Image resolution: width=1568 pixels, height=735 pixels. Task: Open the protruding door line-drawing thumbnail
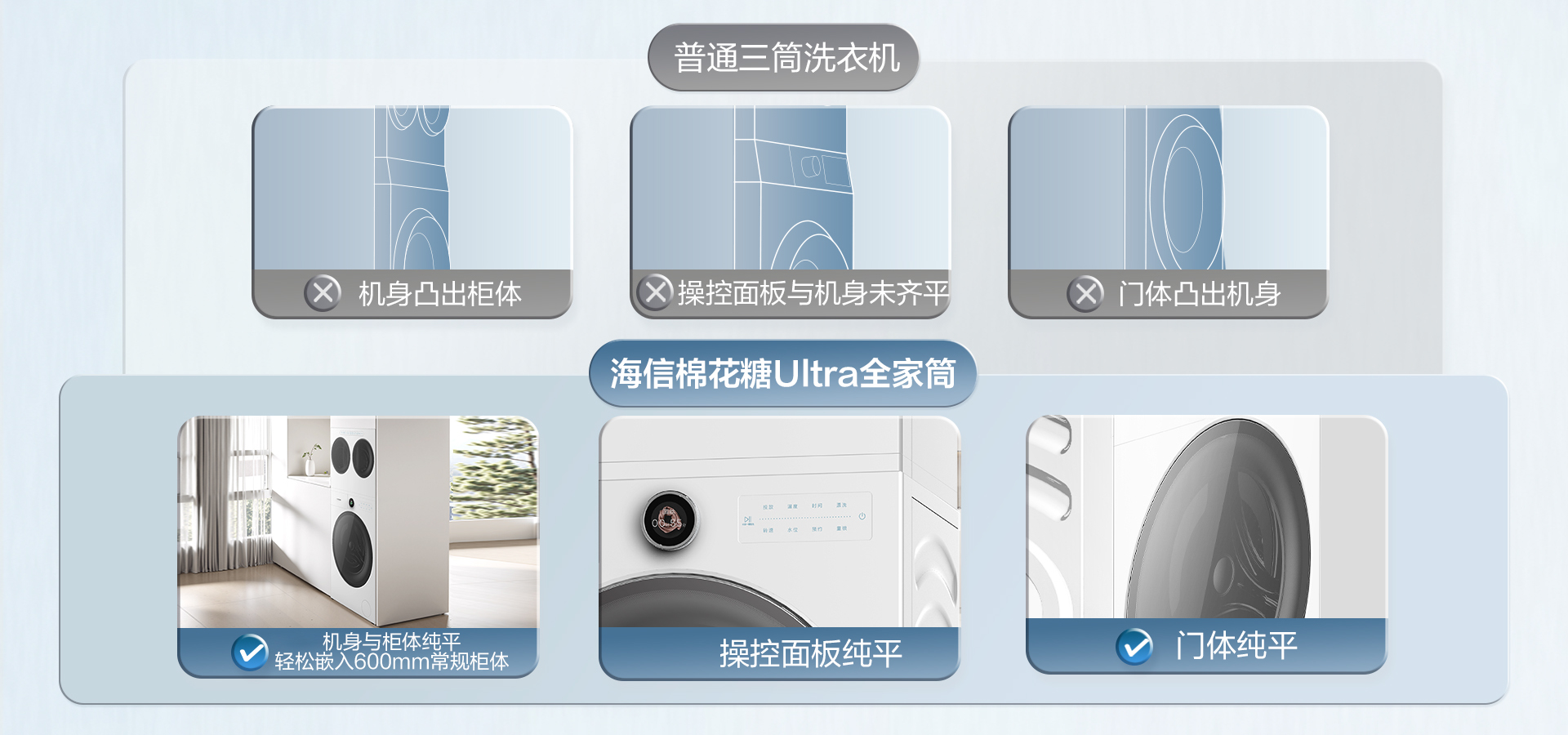pyautogui.click(x=1169, y=189)
